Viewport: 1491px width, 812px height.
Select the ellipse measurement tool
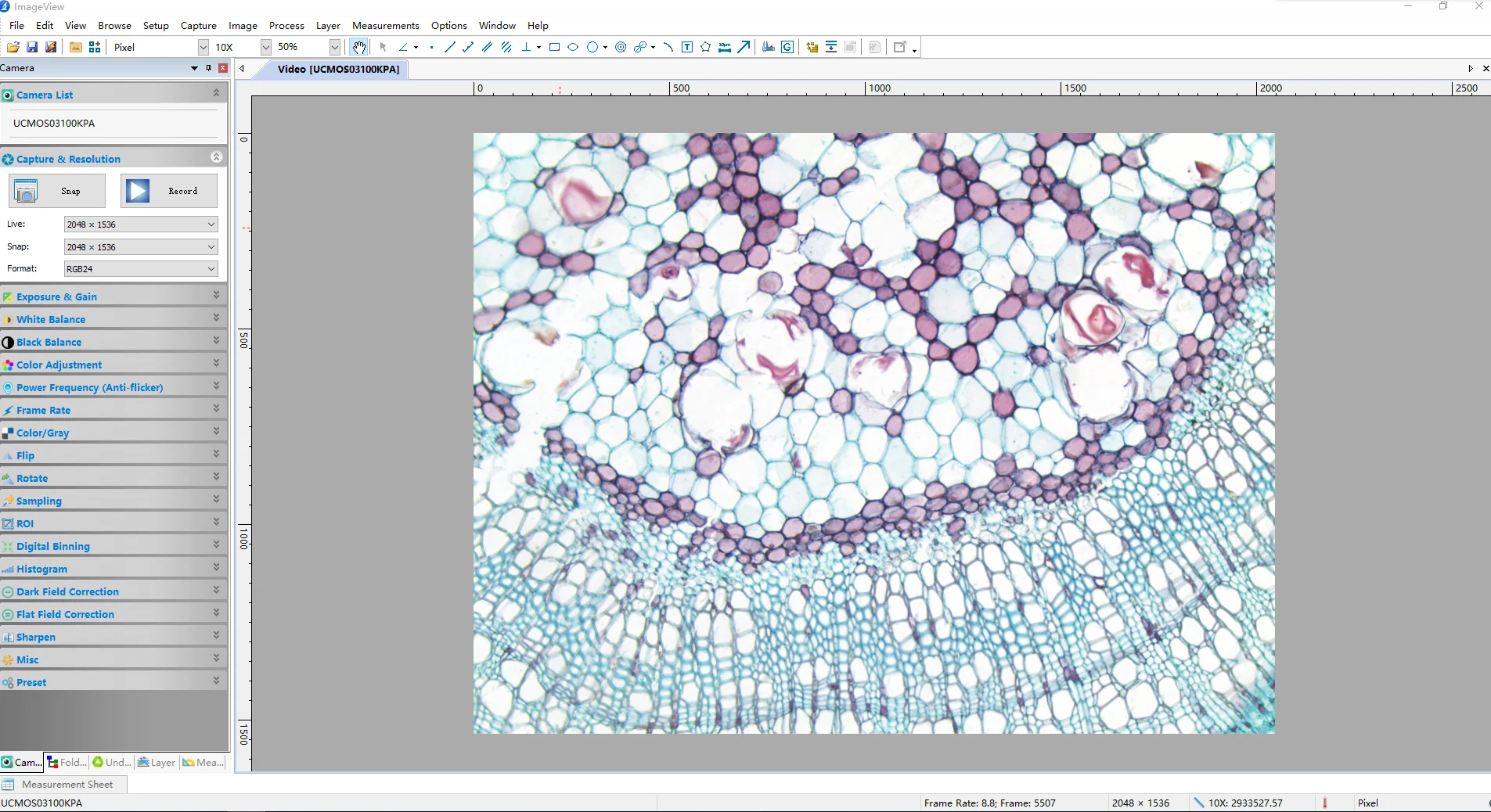573,47
